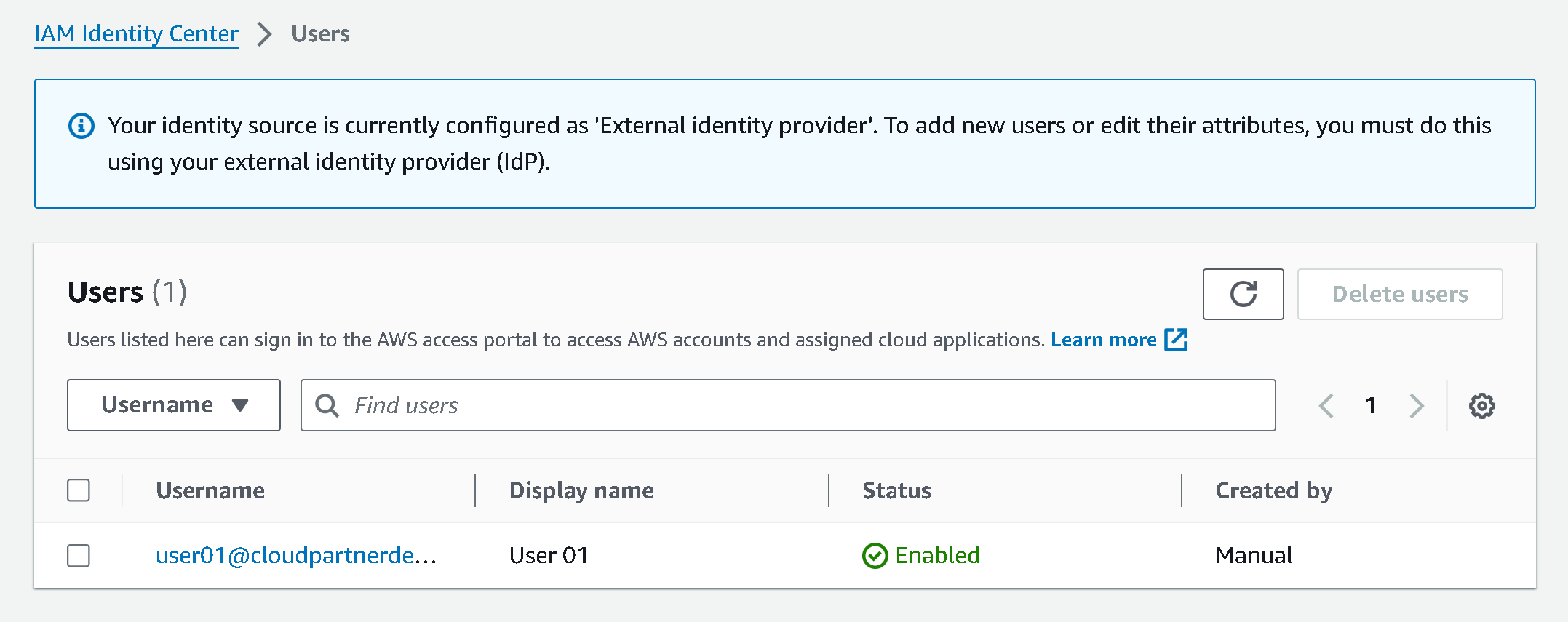Click the green Enabled checkmark icon
Viewport: 1568px width, 622px height.
click(x=875, y=556)
